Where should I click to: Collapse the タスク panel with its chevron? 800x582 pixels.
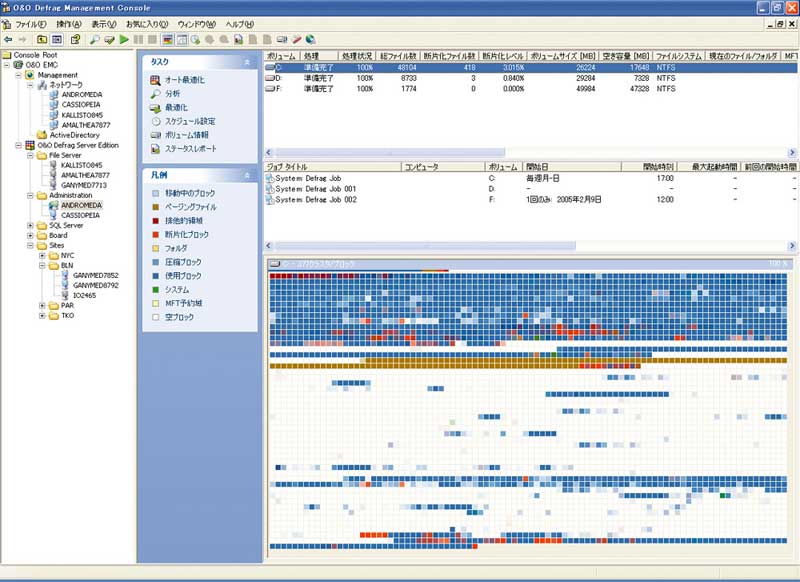pos(247,62)
